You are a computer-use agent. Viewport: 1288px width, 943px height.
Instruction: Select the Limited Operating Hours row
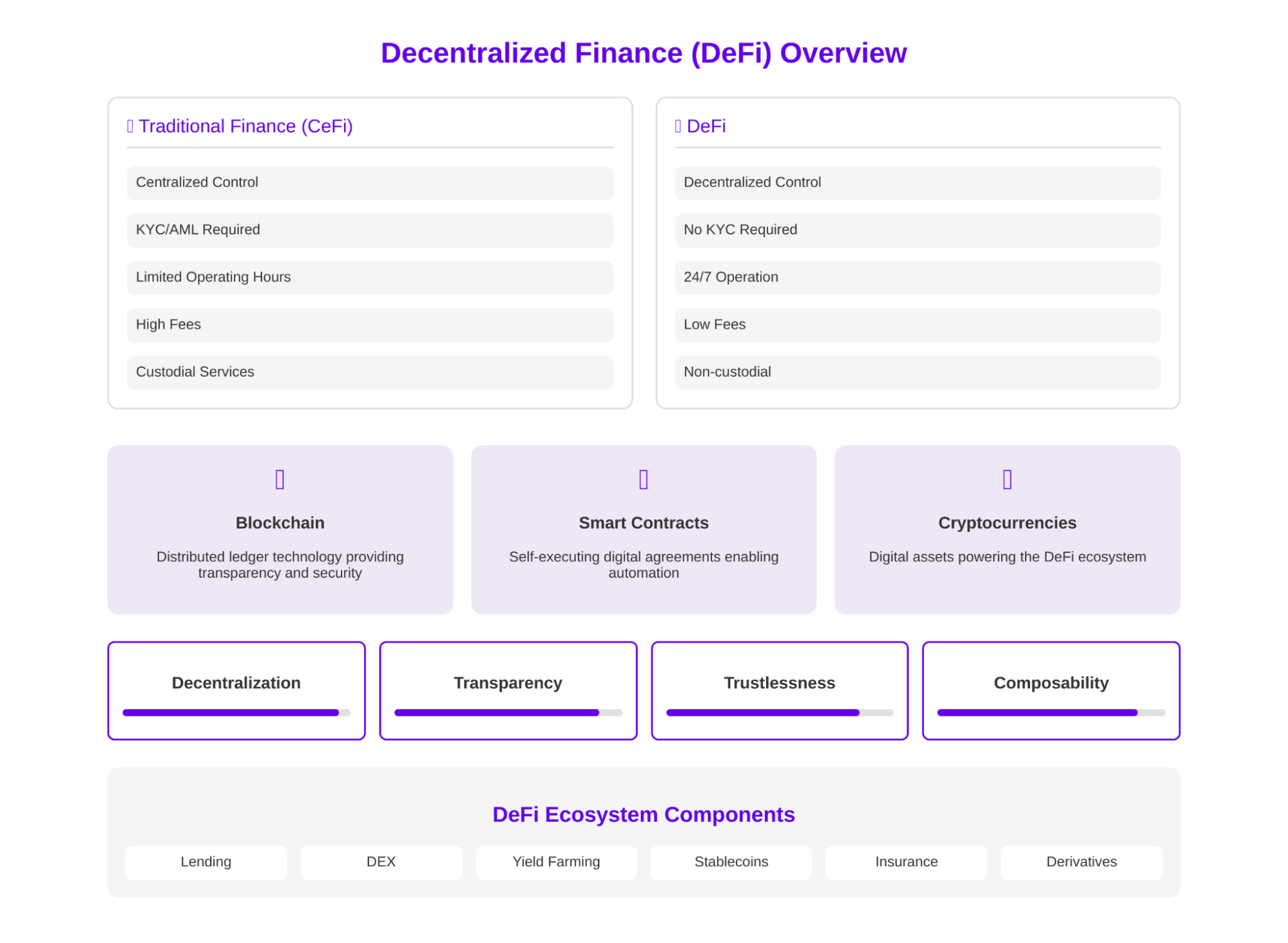click(x=370, y=278)
